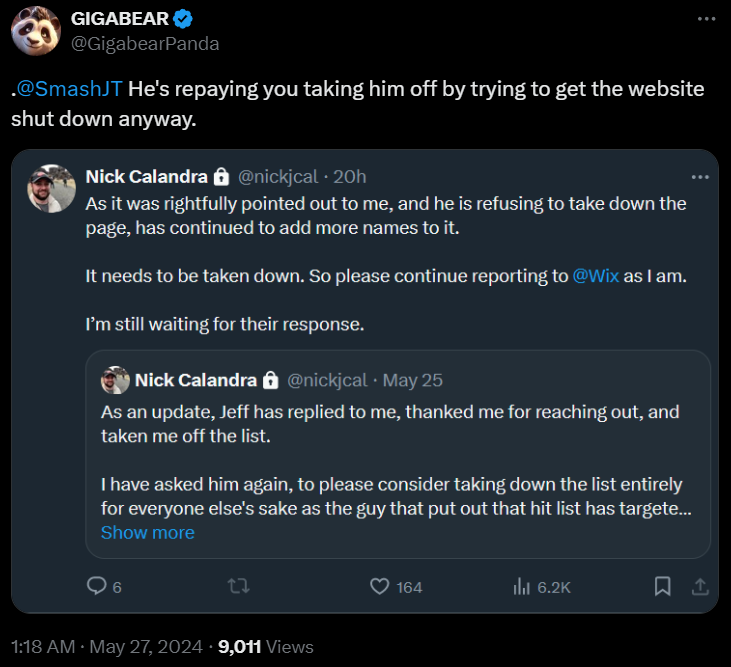Click the share icon on quoted tweet
Image resolution: width=731 pixels, height=667 pixels.
tap(700, 586)
